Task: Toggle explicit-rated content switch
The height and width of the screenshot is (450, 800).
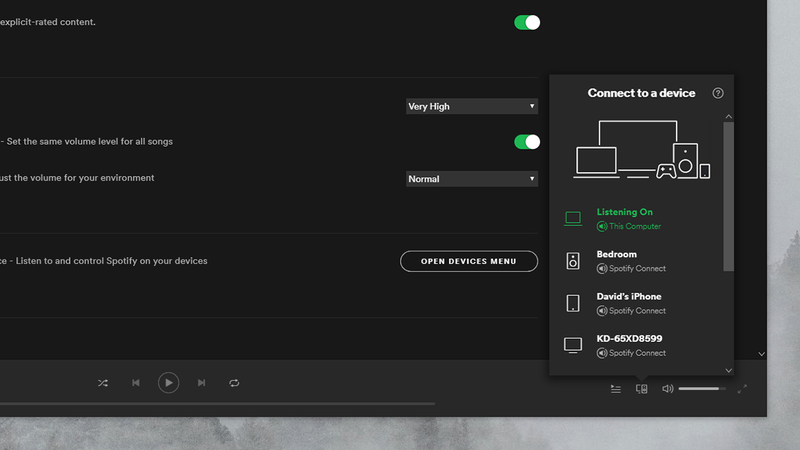Action: [x=527, y=22]
